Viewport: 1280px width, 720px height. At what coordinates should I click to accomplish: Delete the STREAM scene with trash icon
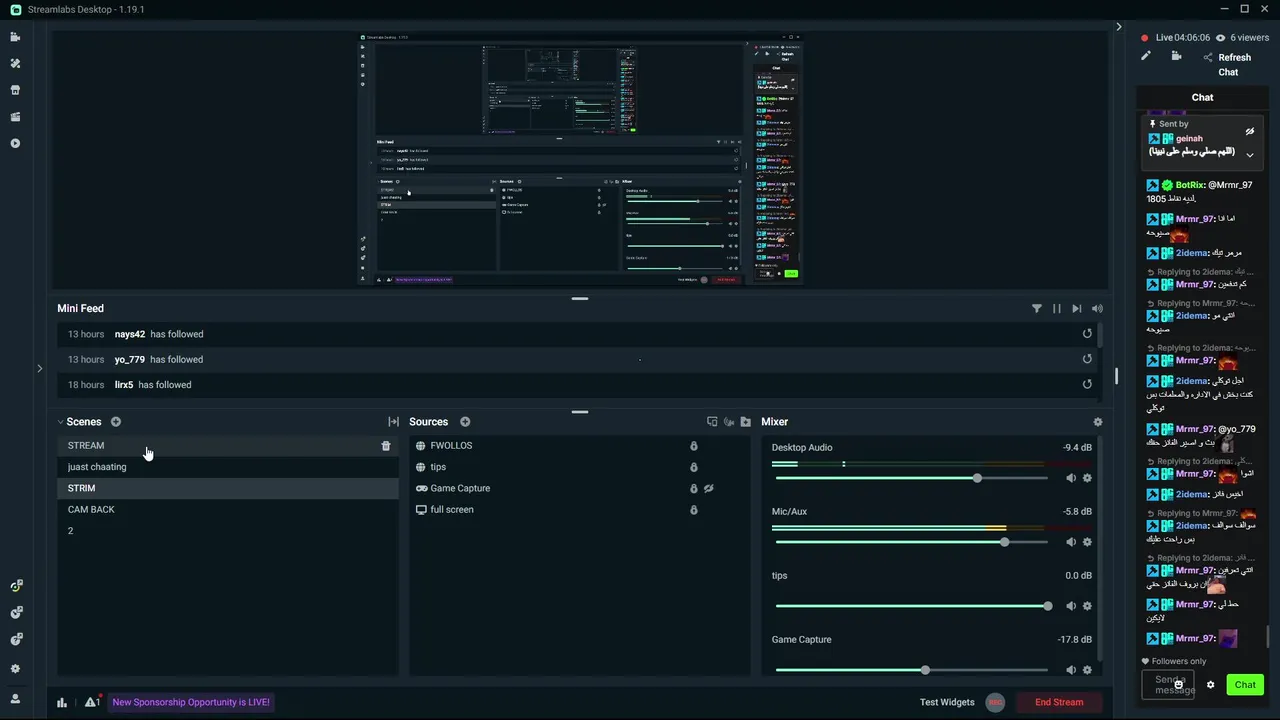(x=386, y=446)
